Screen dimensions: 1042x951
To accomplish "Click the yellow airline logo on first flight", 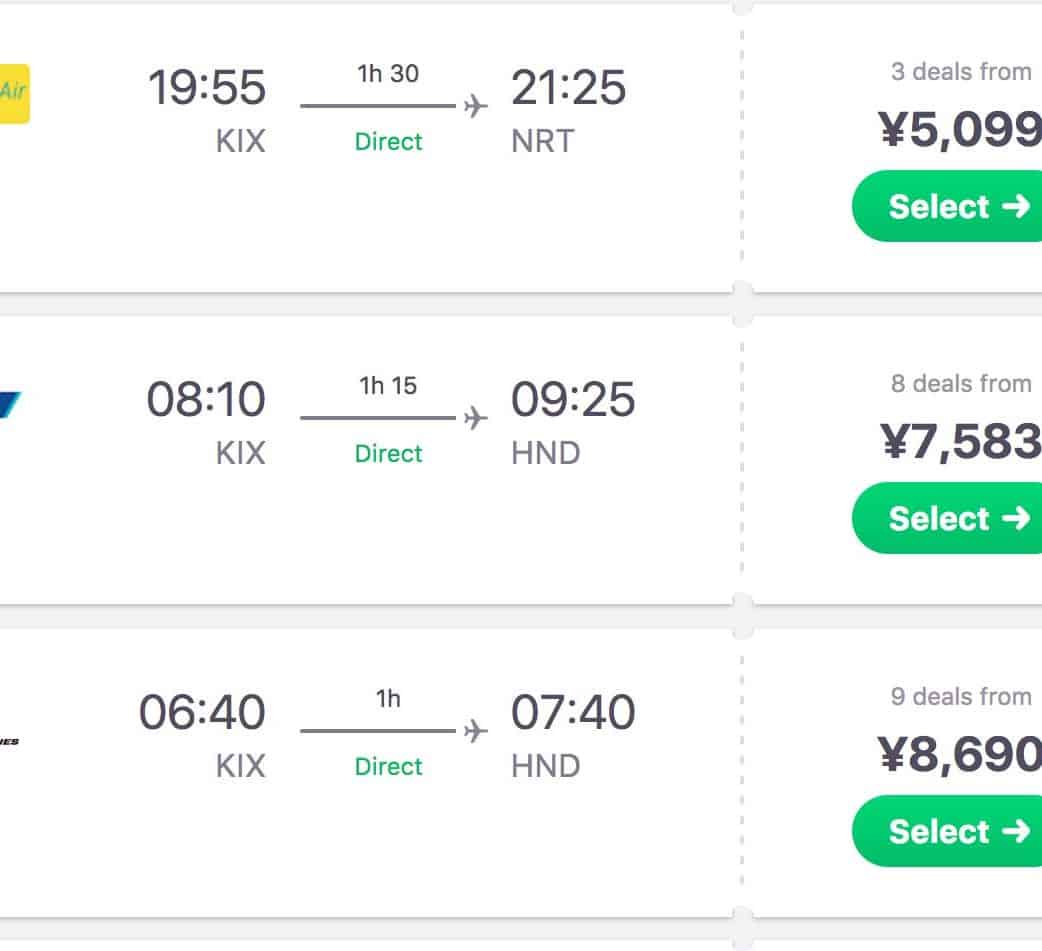I will click(14, 94).
